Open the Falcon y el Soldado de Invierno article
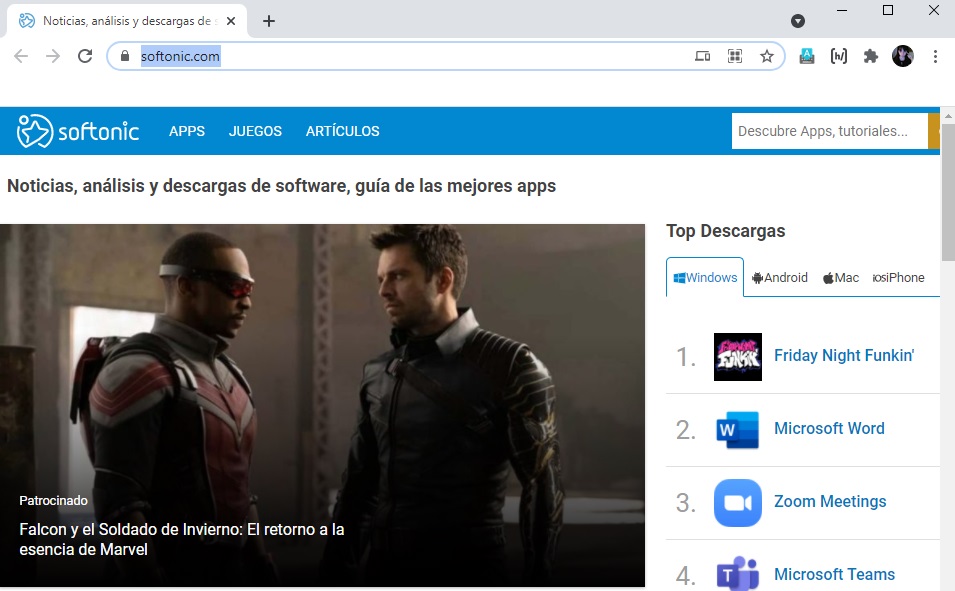Screen dimensions: 955x591 pyautogui.click(x=181, y=539)
